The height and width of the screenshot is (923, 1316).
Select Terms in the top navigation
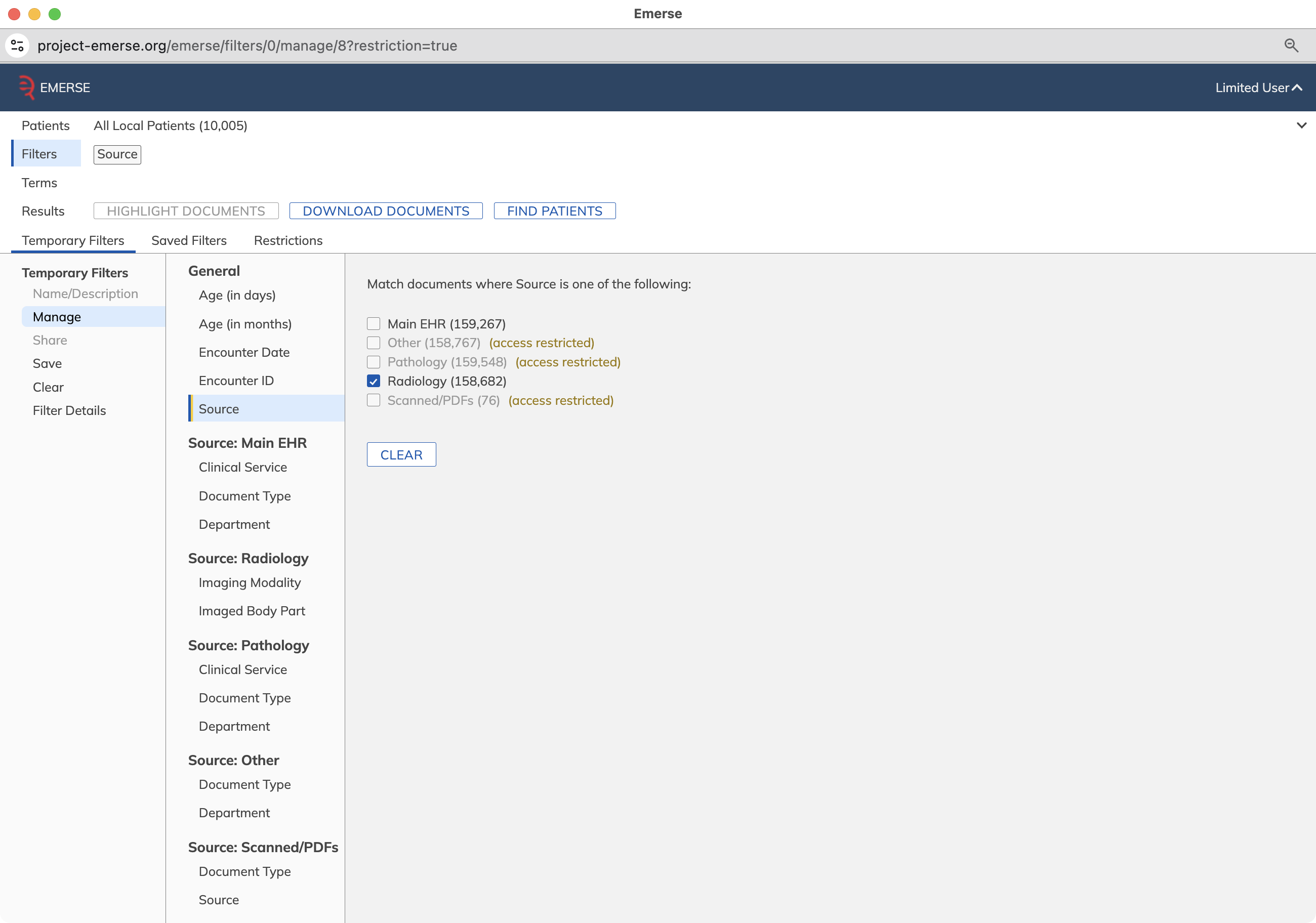click(x=39, y=183)
